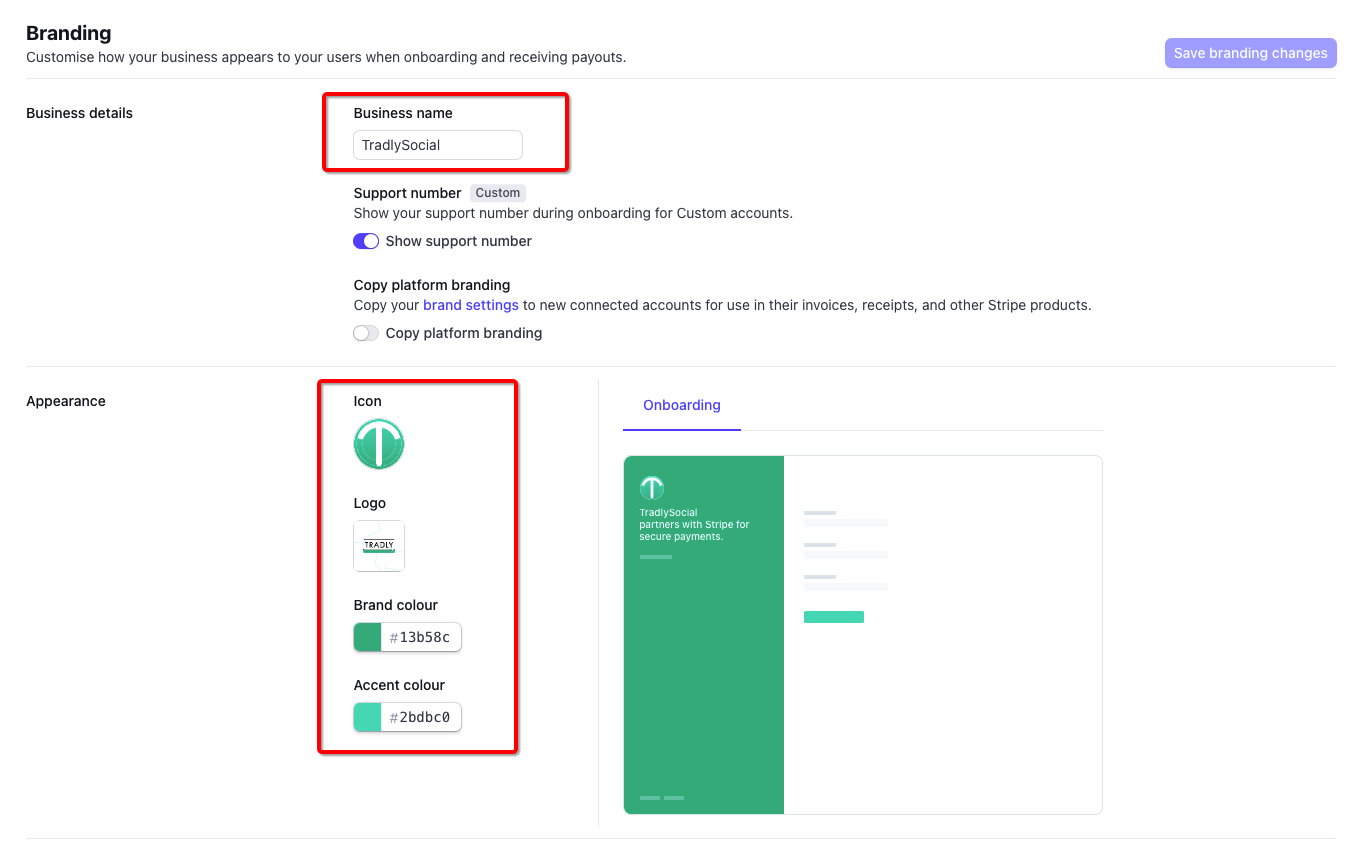The width and height of the screenshot is (1372, 848).
Task: Click the Branding page heading
Action: (x=69, y=34)
